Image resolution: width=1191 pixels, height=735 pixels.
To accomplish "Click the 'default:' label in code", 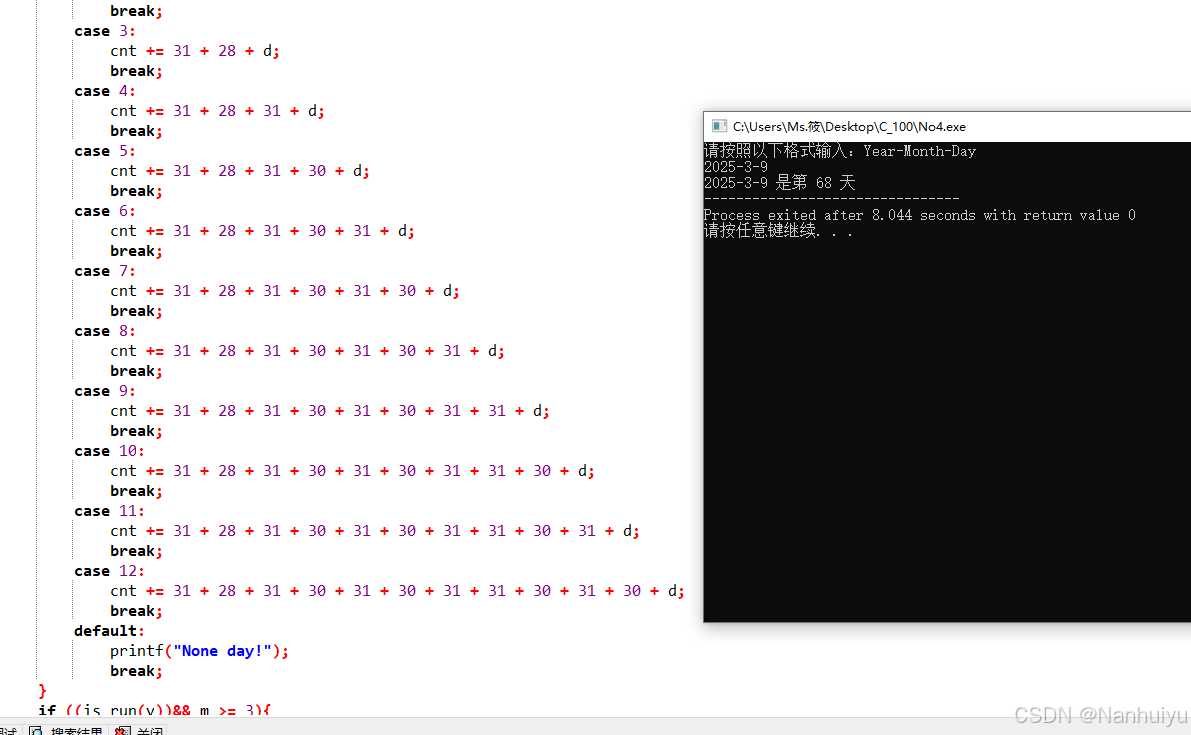I will 109,631.
